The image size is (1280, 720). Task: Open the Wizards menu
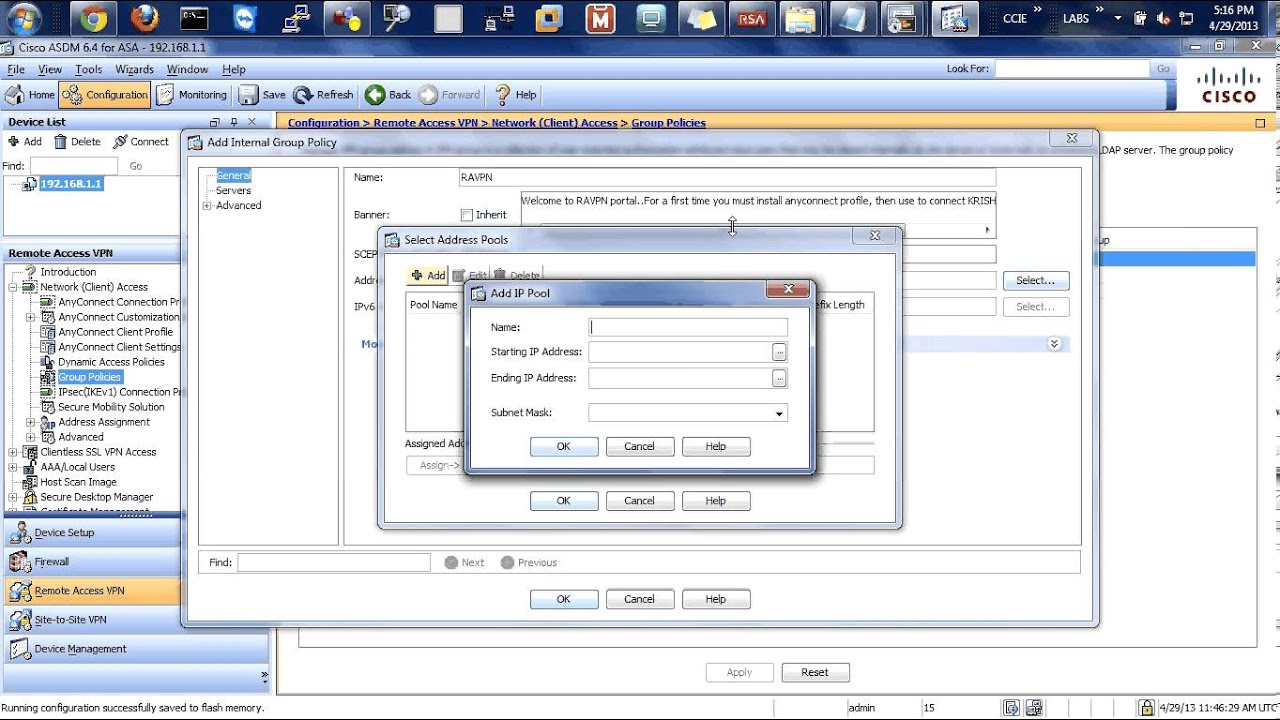tap(134, 70)
